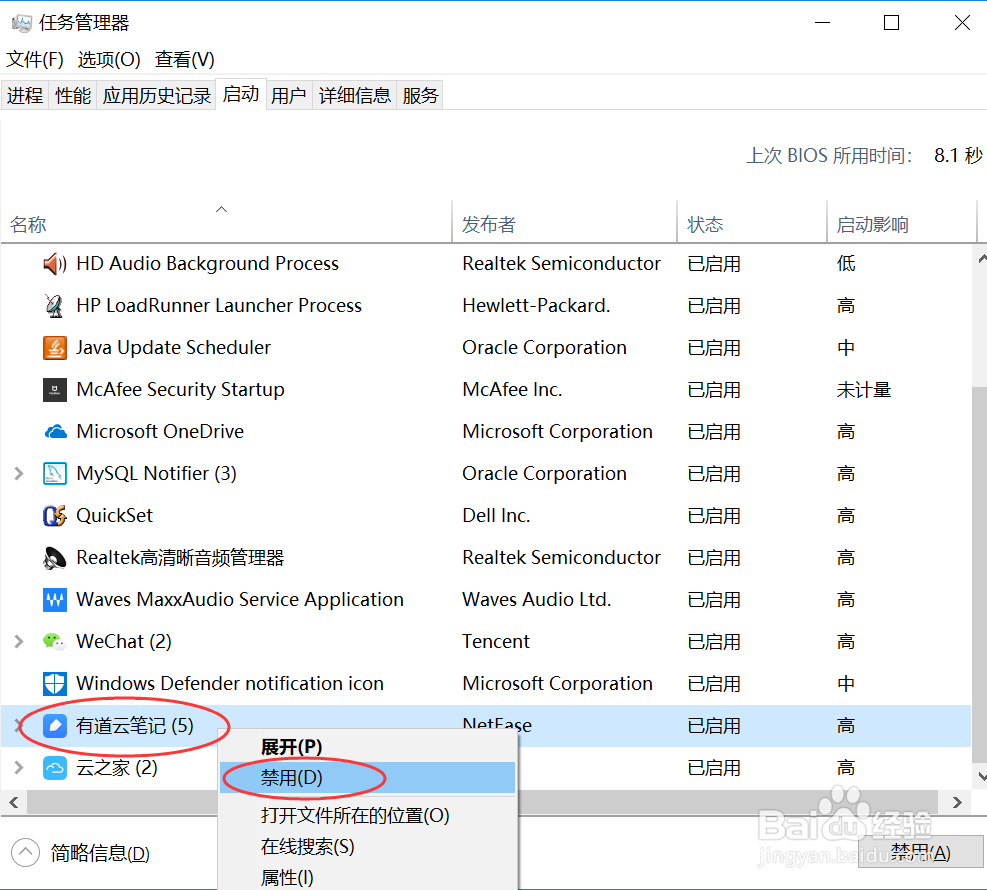
Task: Choose 禁用(D) in the context menu
Action: click(368, 778)
